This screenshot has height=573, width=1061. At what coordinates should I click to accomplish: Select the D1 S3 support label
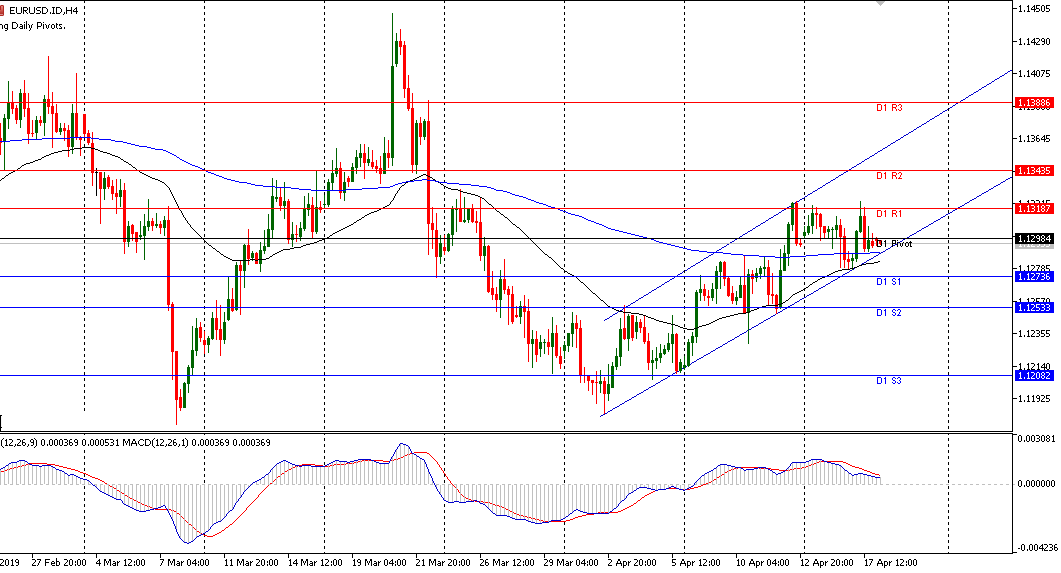pyautogui.click(x=888, y=381)
